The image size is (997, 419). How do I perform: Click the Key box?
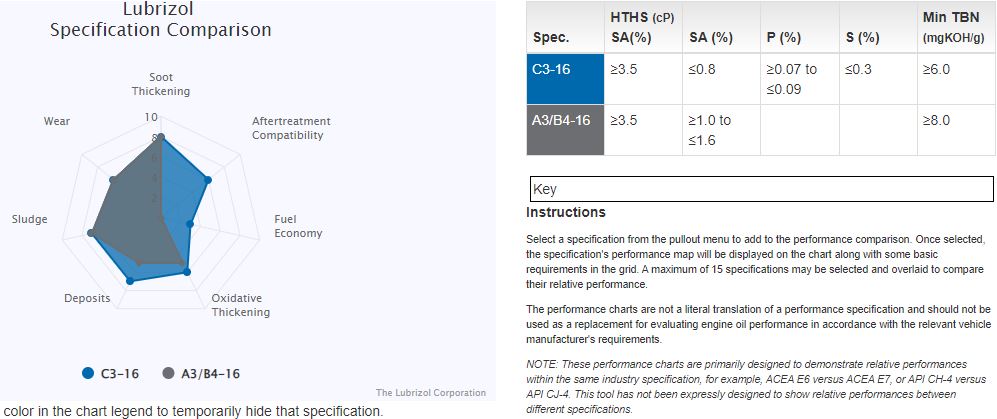(x=758, y=189)
